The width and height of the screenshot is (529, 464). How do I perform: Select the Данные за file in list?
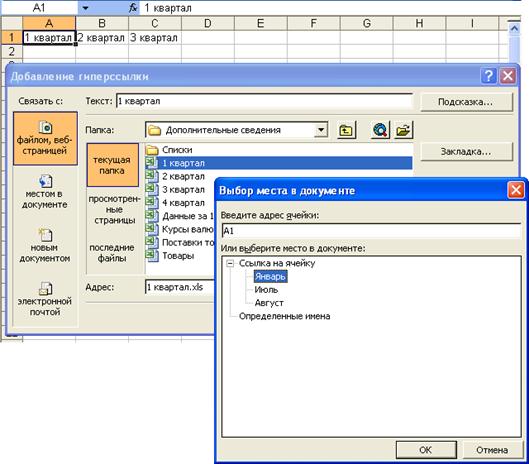(180, 216)
